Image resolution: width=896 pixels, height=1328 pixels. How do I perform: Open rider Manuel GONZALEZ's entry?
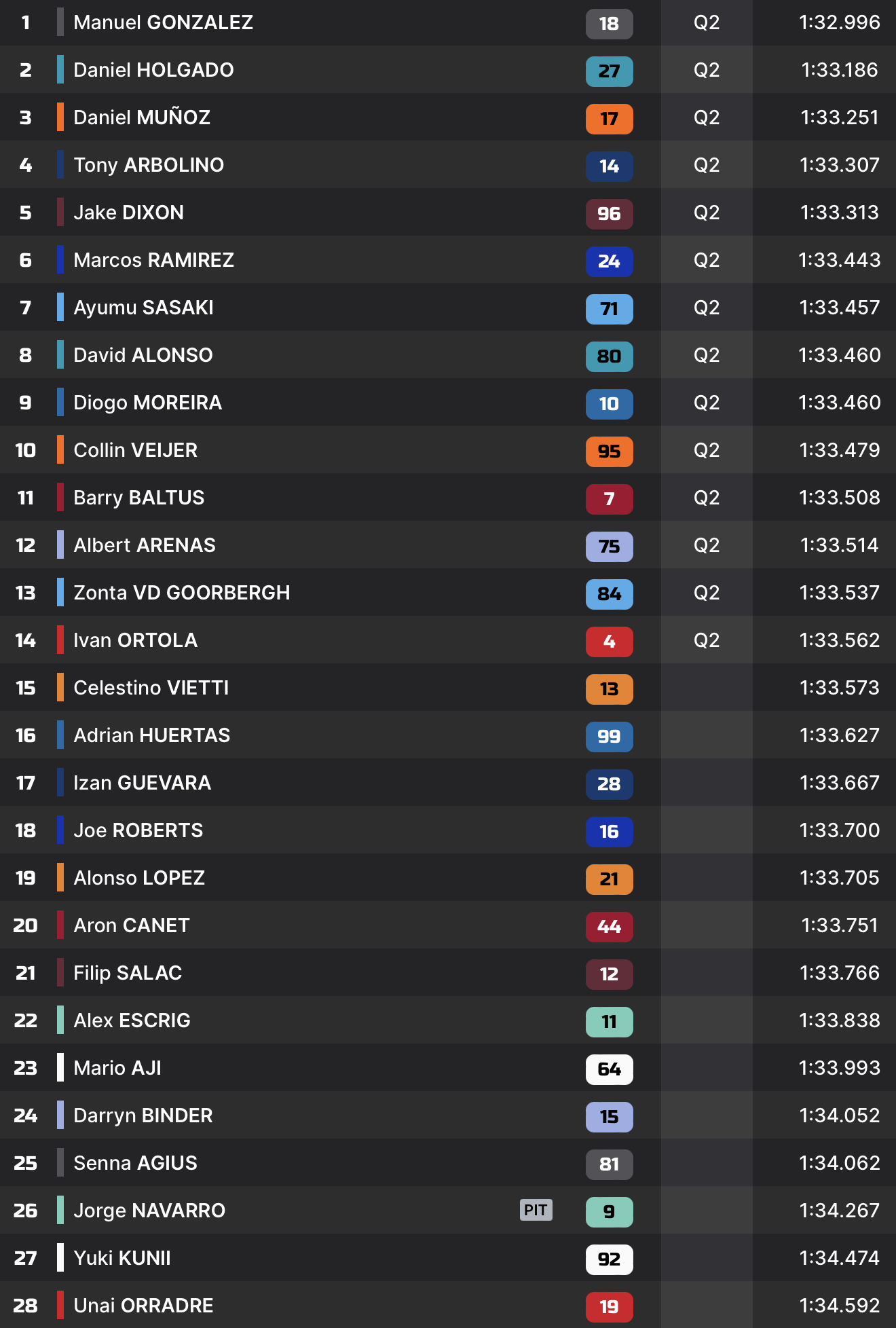(x=163, y=22)
